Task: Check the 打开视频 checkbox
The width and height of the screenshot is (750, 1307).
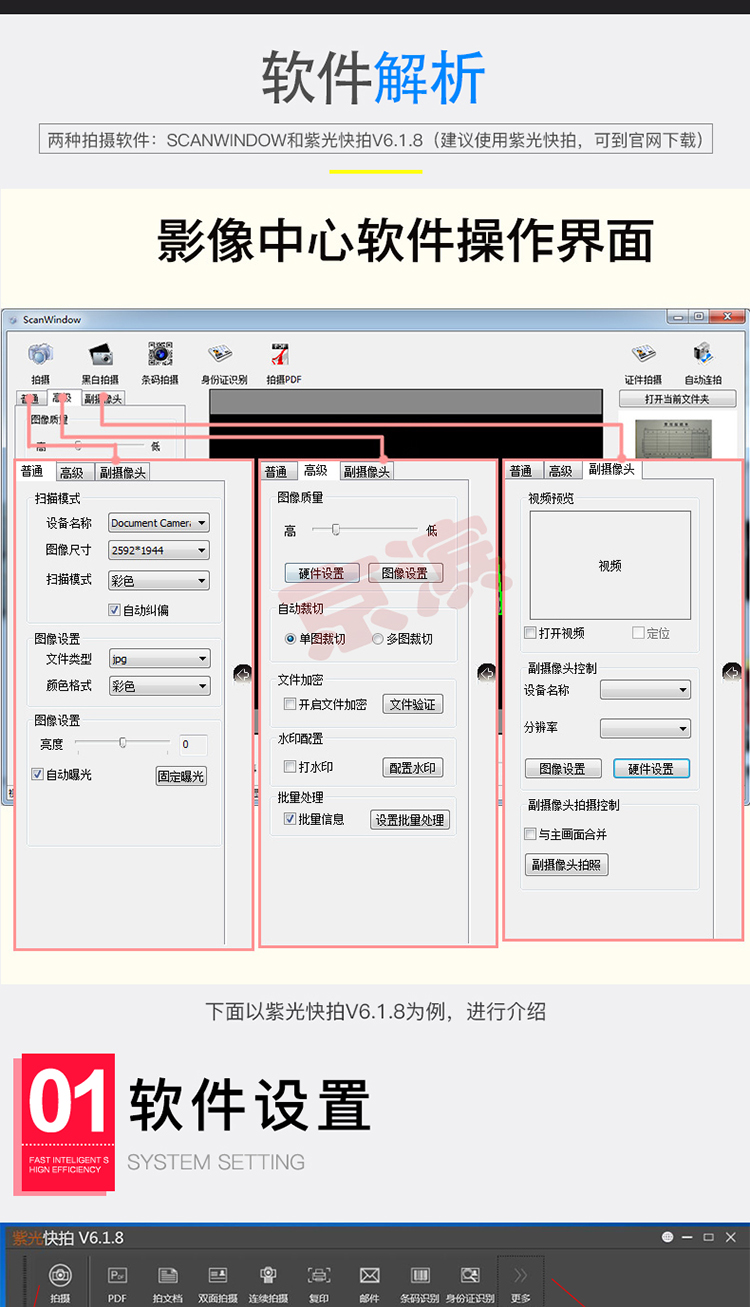Action: coord(530,633)
